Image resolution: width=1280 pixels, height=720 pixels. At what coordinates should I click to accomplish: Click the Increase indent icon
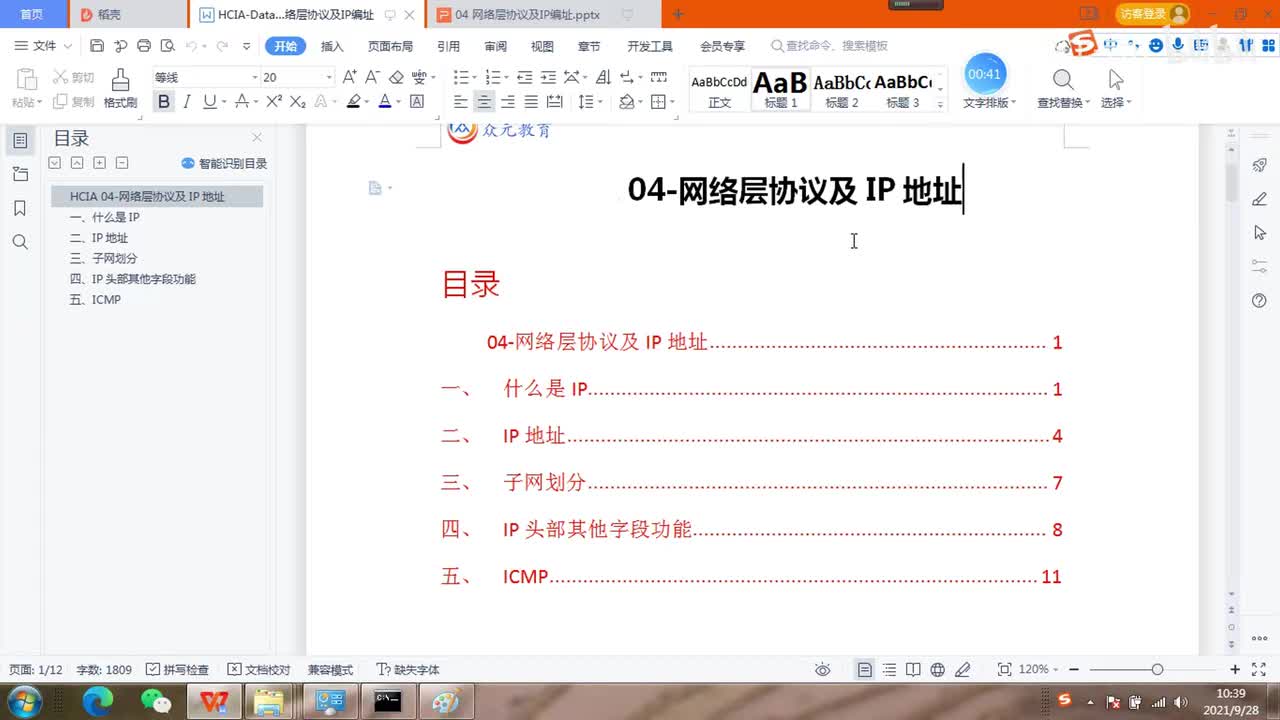coord(548,77)
